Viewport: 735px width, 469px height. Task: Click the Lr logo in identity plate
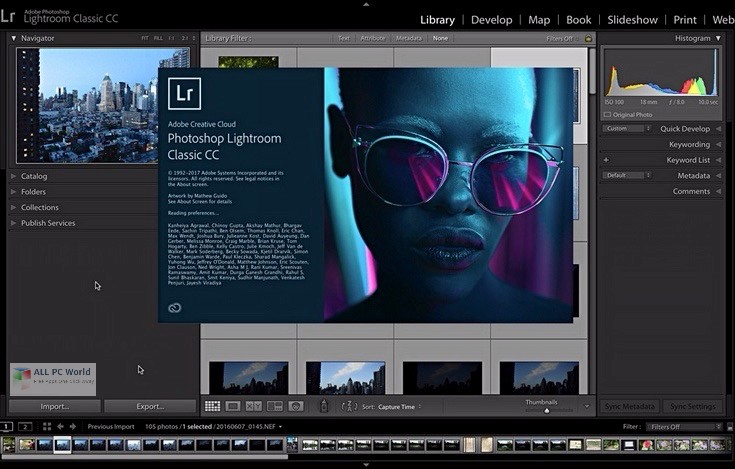point(8,16)
